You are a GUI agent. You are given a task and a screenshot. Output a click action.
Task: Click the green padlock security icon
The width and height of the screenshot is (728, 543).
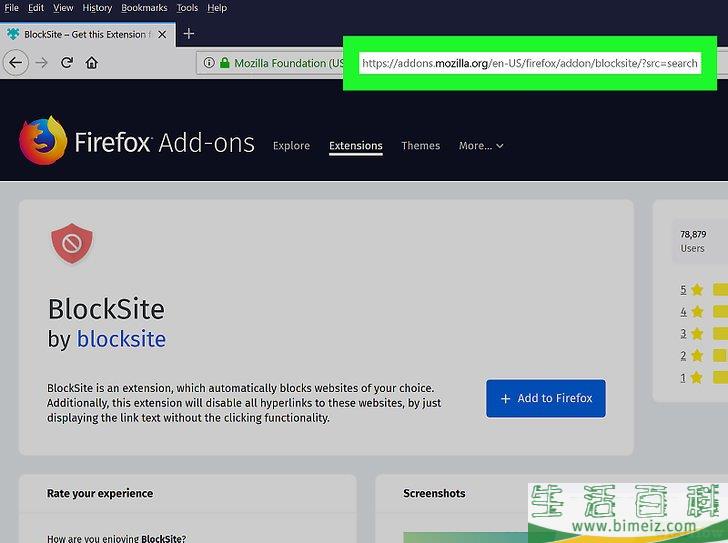[225, 63]
